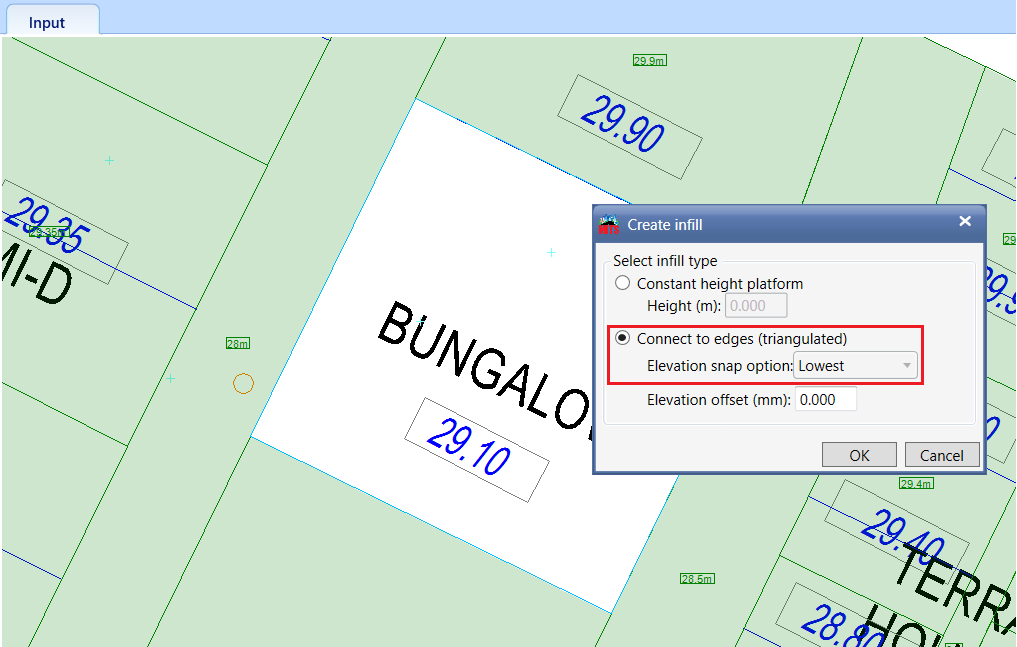Viewport: 1017px width, 647px height.
Task: Click the Height (m) input field
Action: pos(756,305)
